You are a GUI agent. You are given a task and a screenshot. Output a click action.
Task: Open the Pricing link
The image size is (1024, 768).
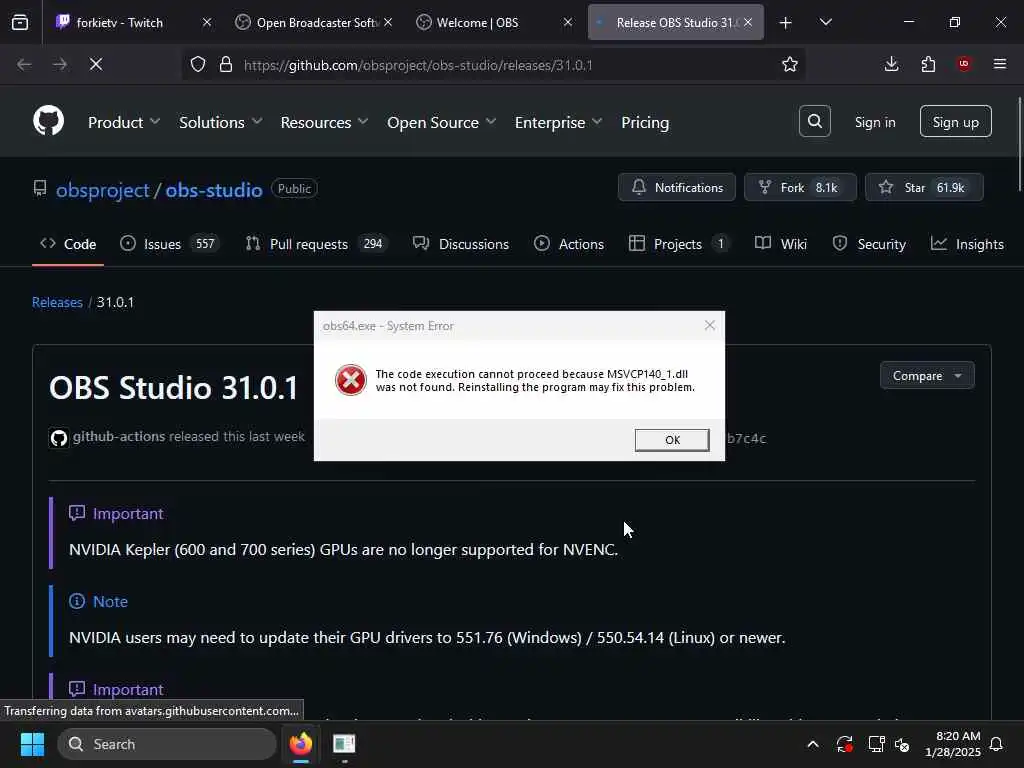645,122
